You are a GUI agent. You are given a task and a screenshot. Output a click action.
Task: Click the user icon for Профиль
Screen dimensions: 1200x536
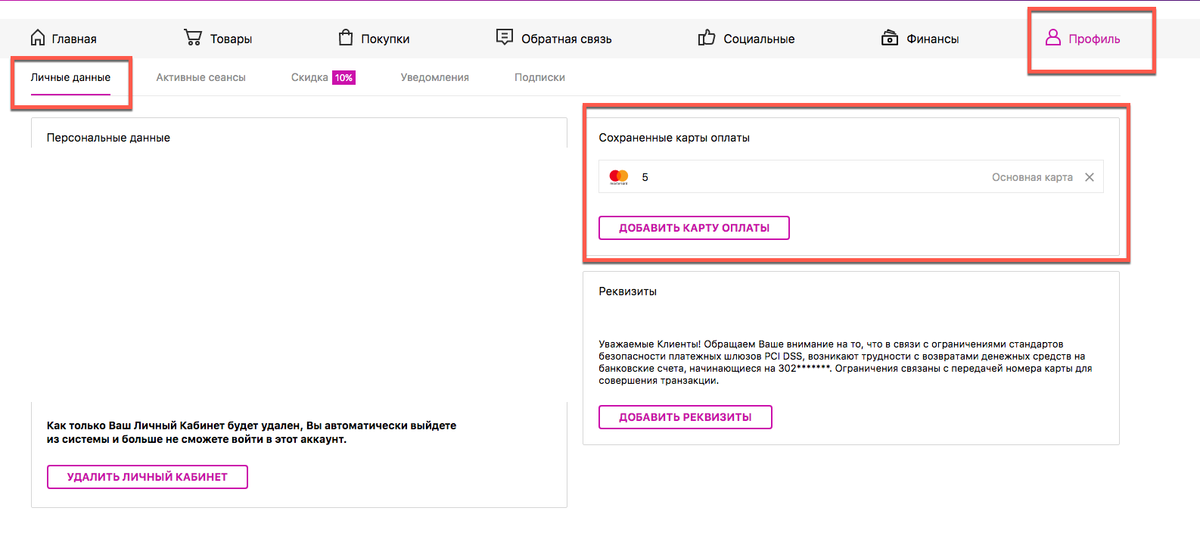point(1052,38)
